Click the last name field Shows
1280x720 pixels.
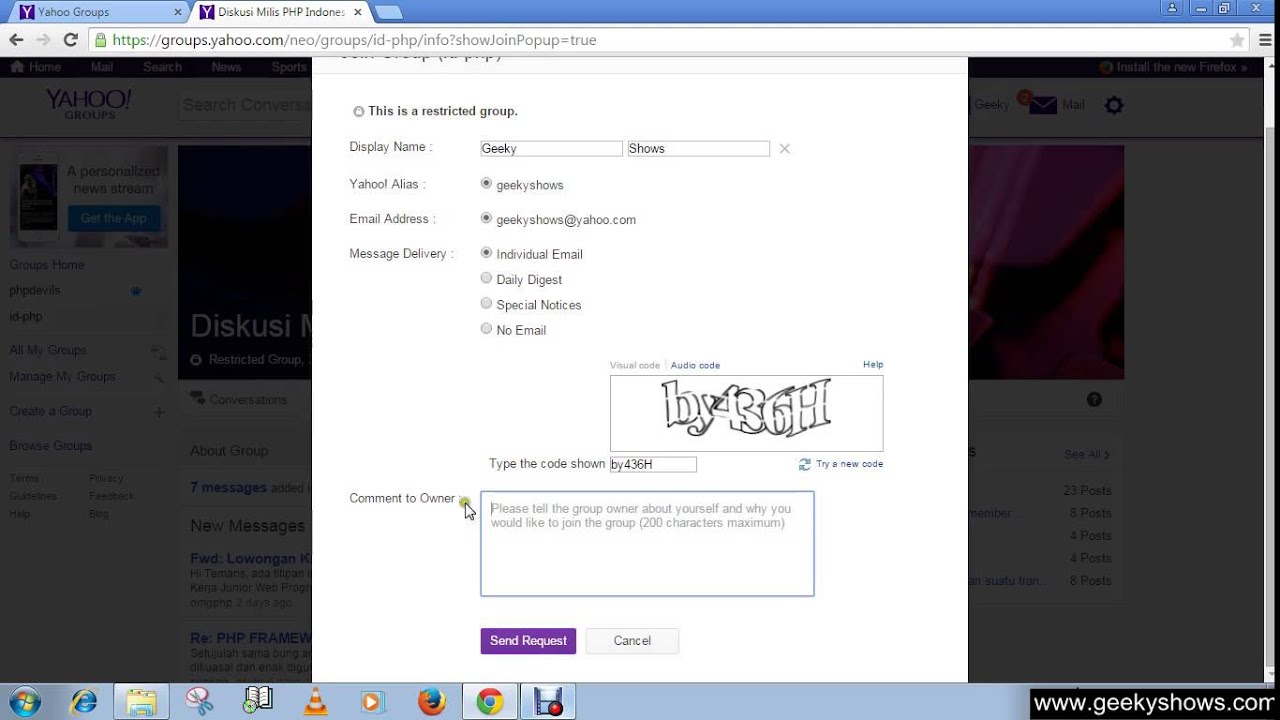point(698,148)
